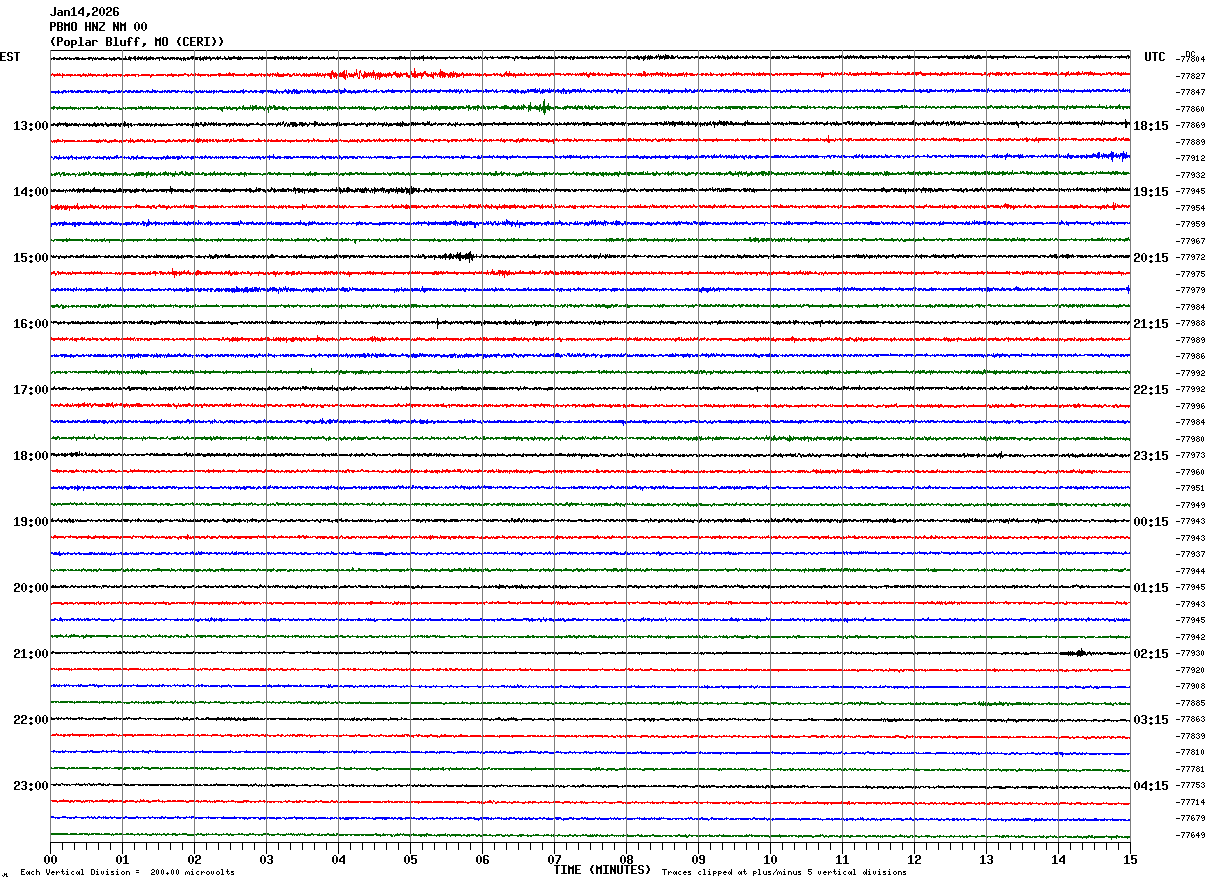Click the date label Jan14,2026
1210x886 pixels.
point(85,12)
